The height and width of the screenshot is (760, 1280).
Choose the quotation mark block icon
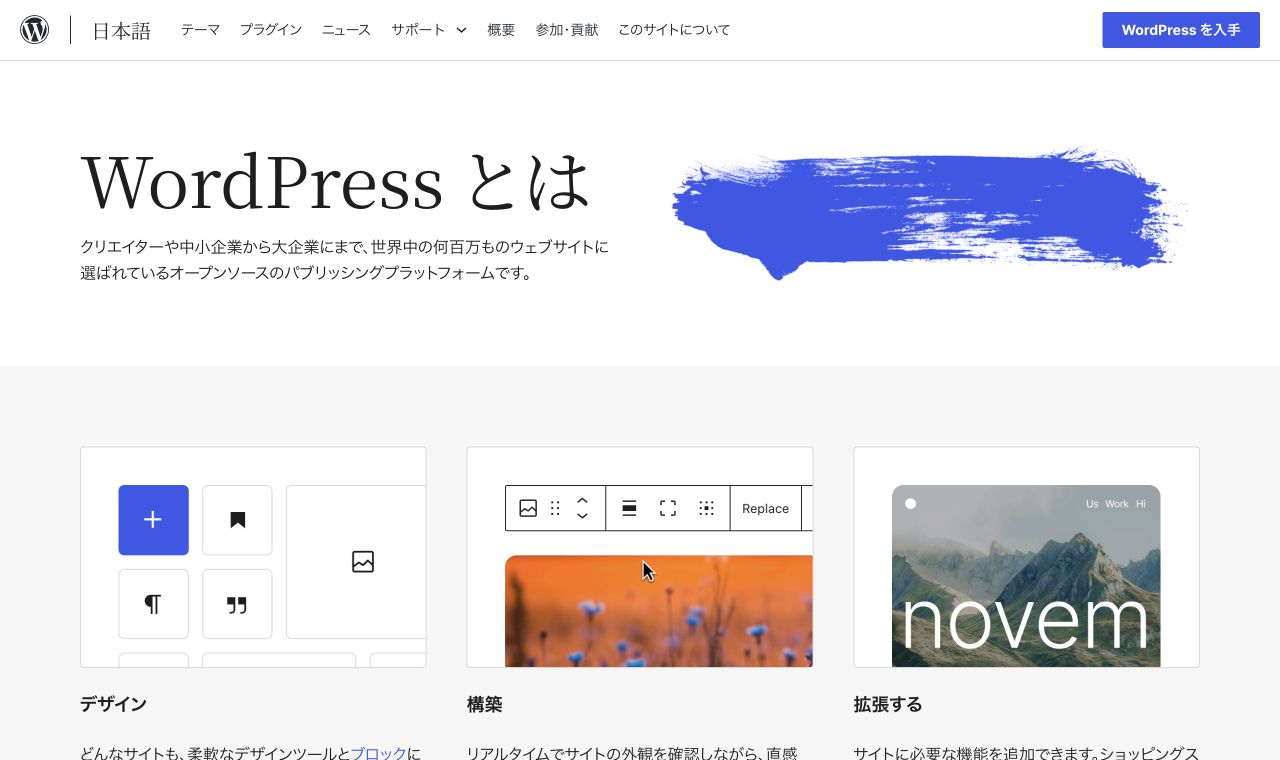point(237,604)
